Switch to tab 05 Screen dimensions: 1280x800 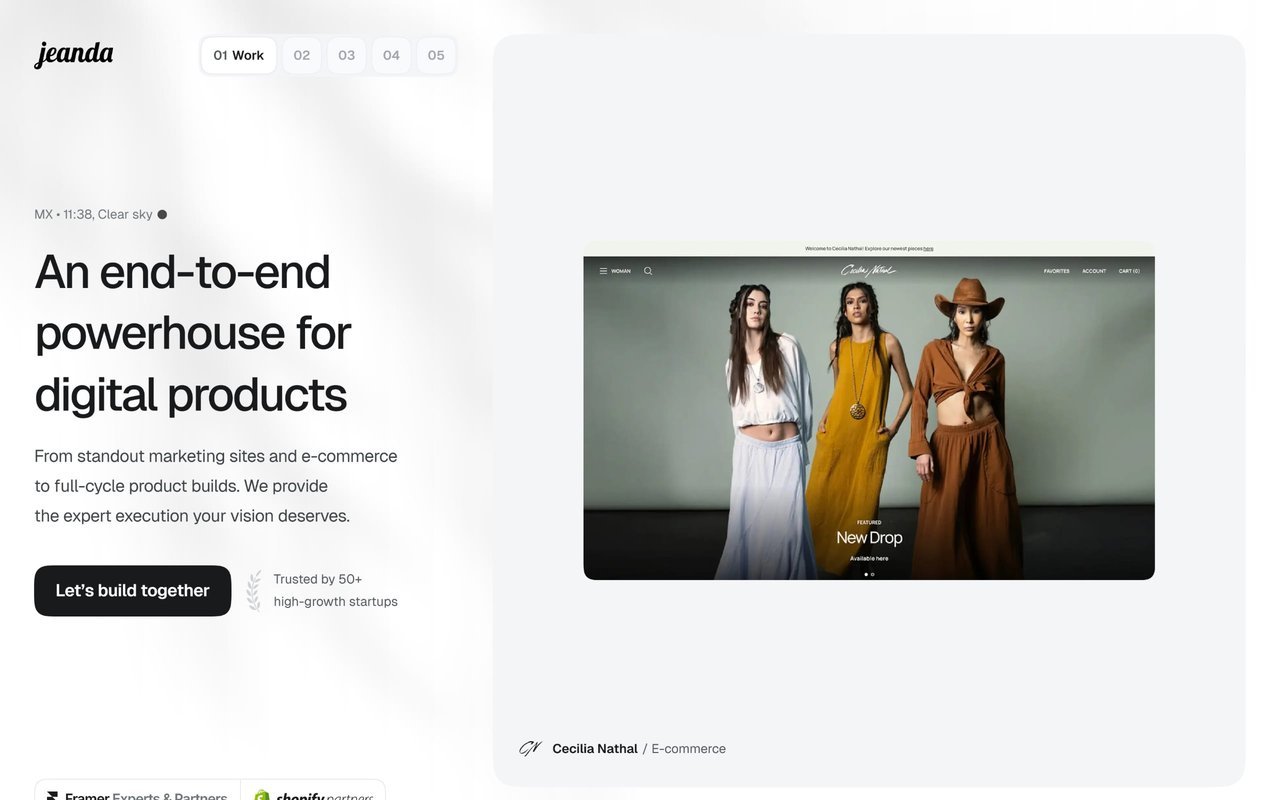(436, 56)
